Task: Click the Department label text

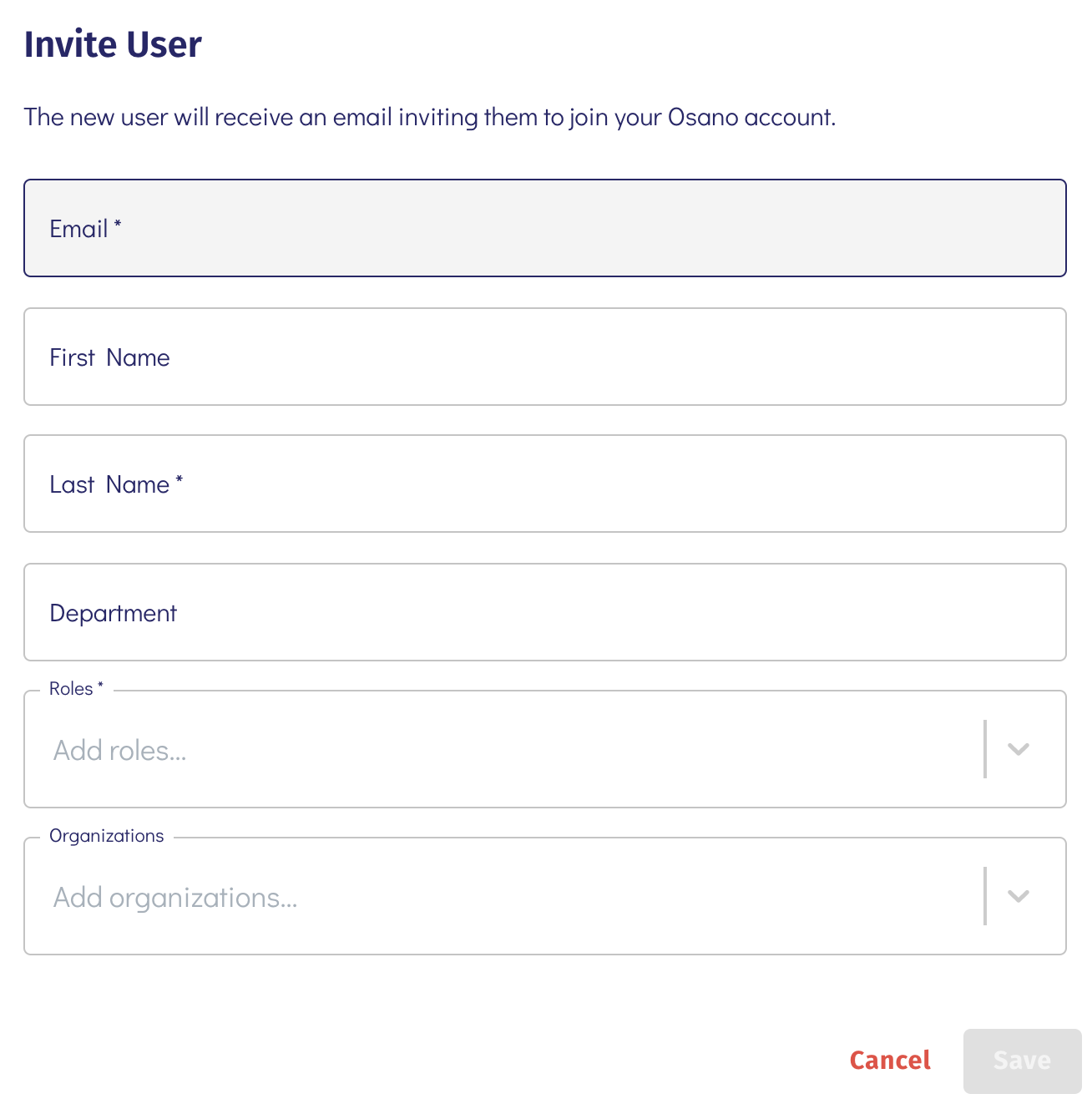Action: coord(114,613)
